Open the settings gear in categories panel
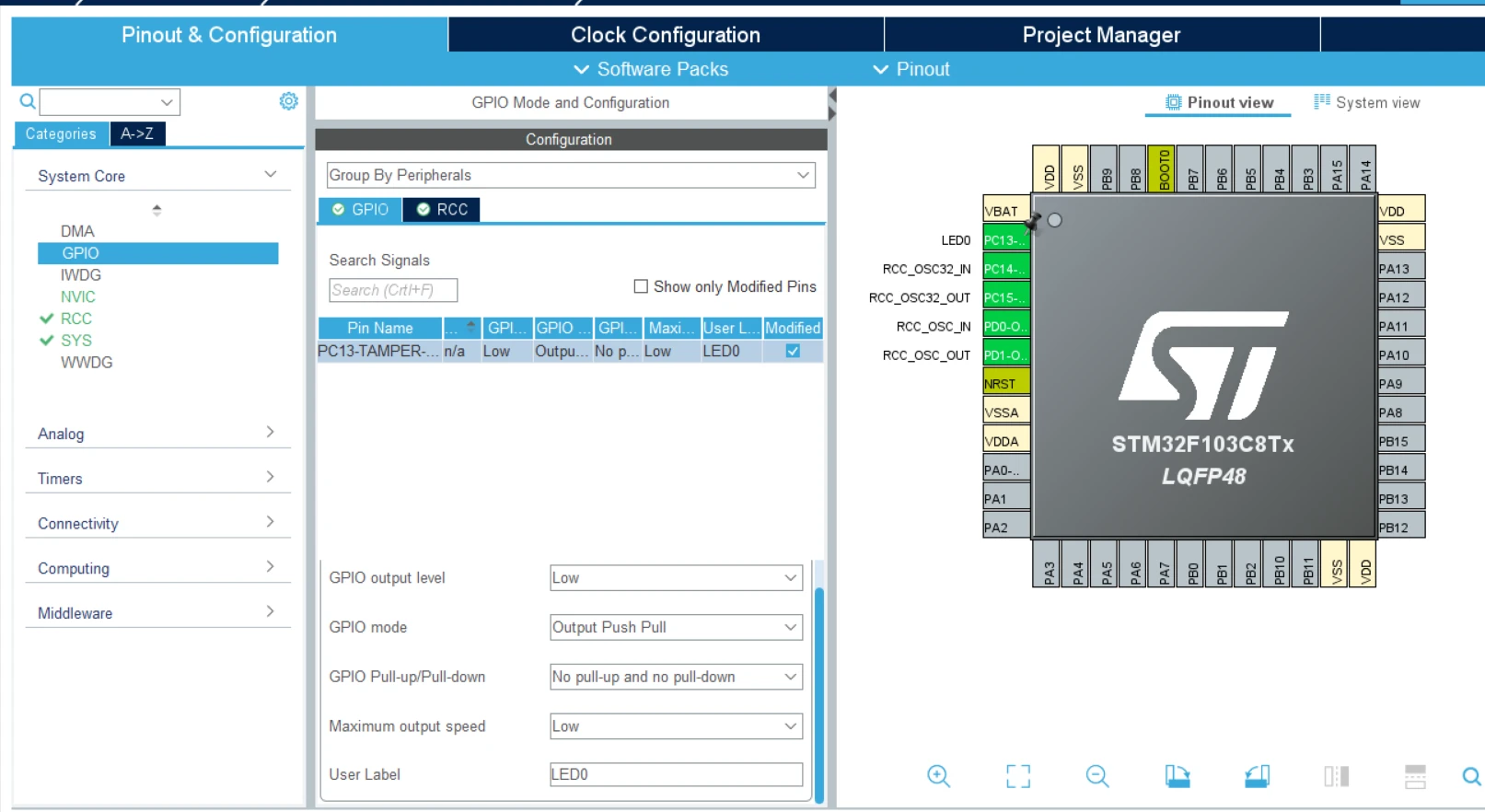 point(288,101)
